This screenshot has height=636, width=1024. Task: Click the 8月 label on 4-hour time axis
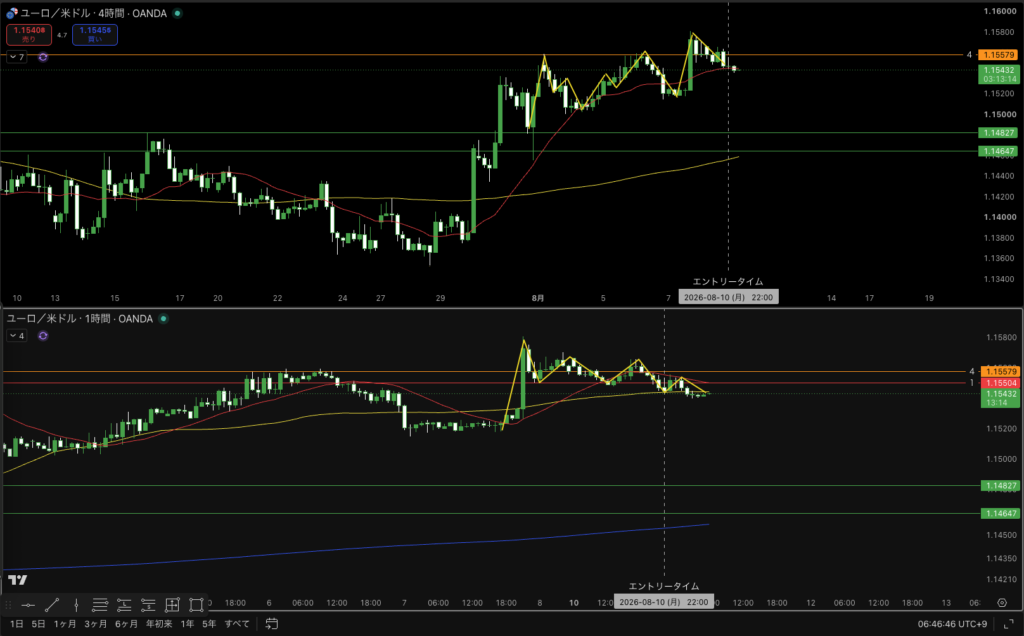[x=537, y=298]
